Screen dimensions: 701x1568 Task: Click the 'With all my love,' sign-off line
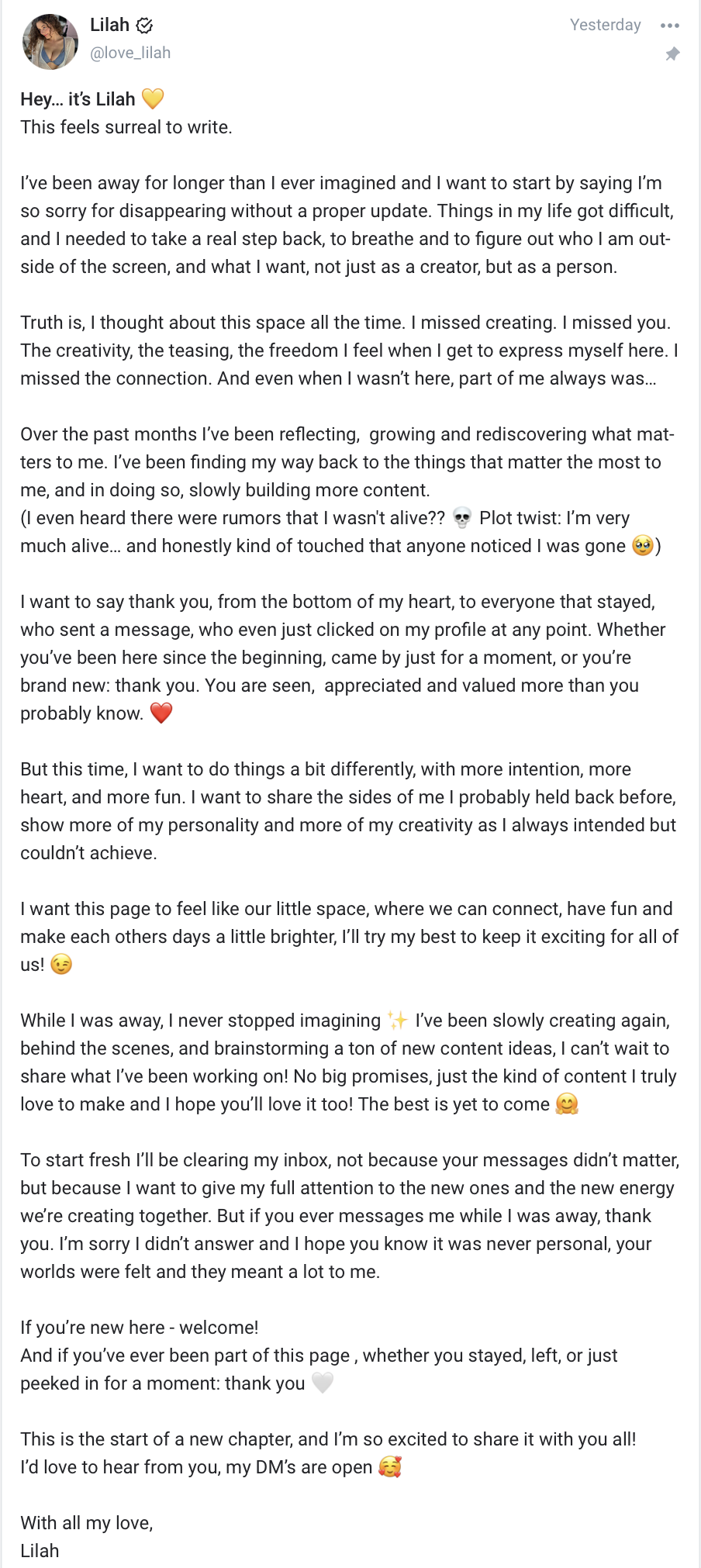point(87,1523)
